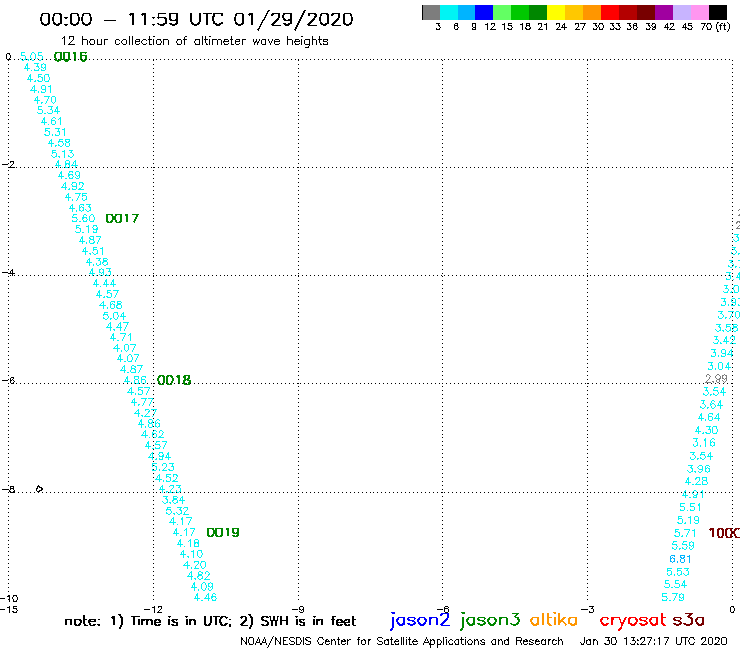Click the wave height value 3.64
740x650 pixels.
[711, 405]
